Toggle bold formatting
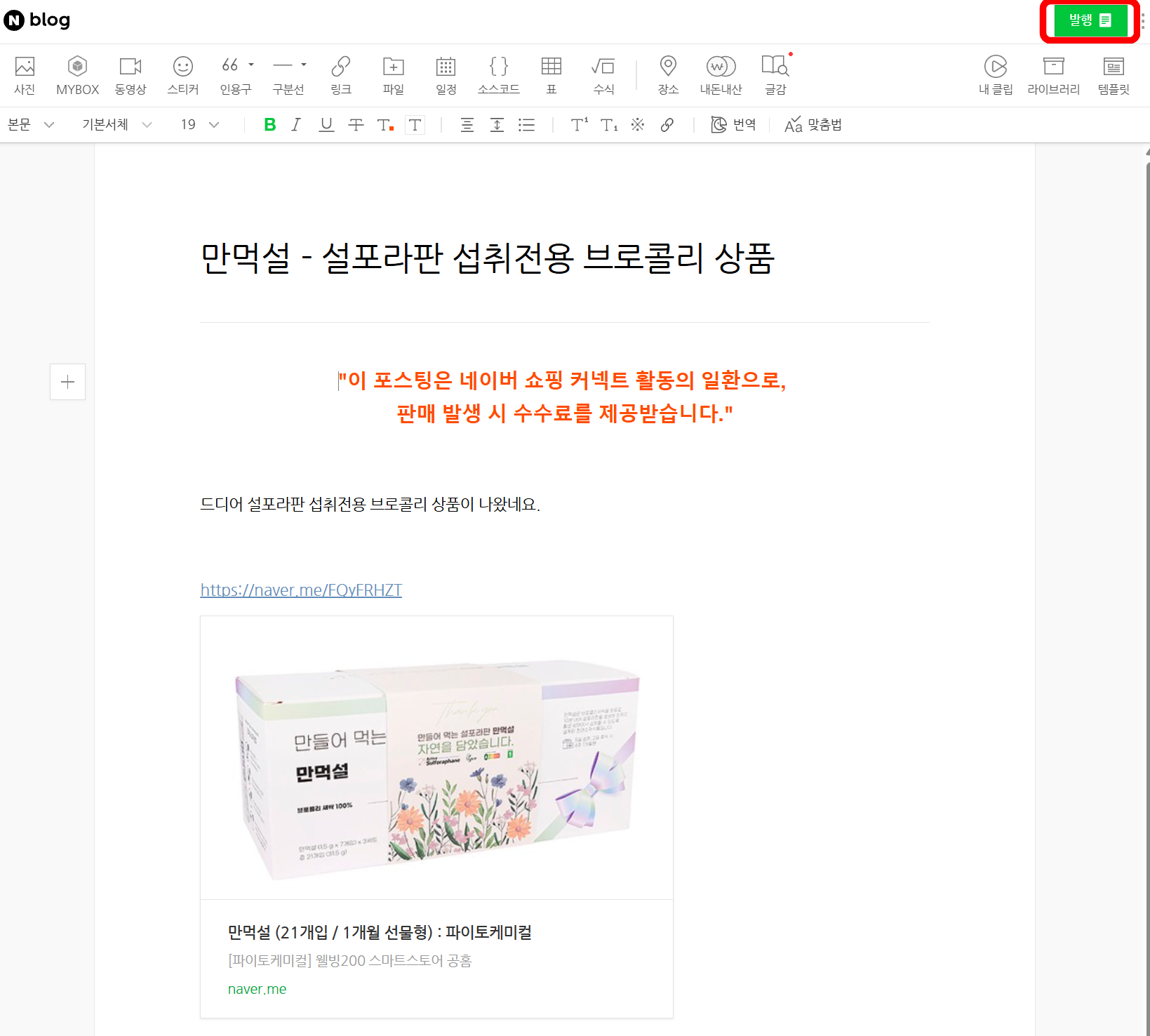The width and height of the screenshot is (1150, 1036). [269, 125]
